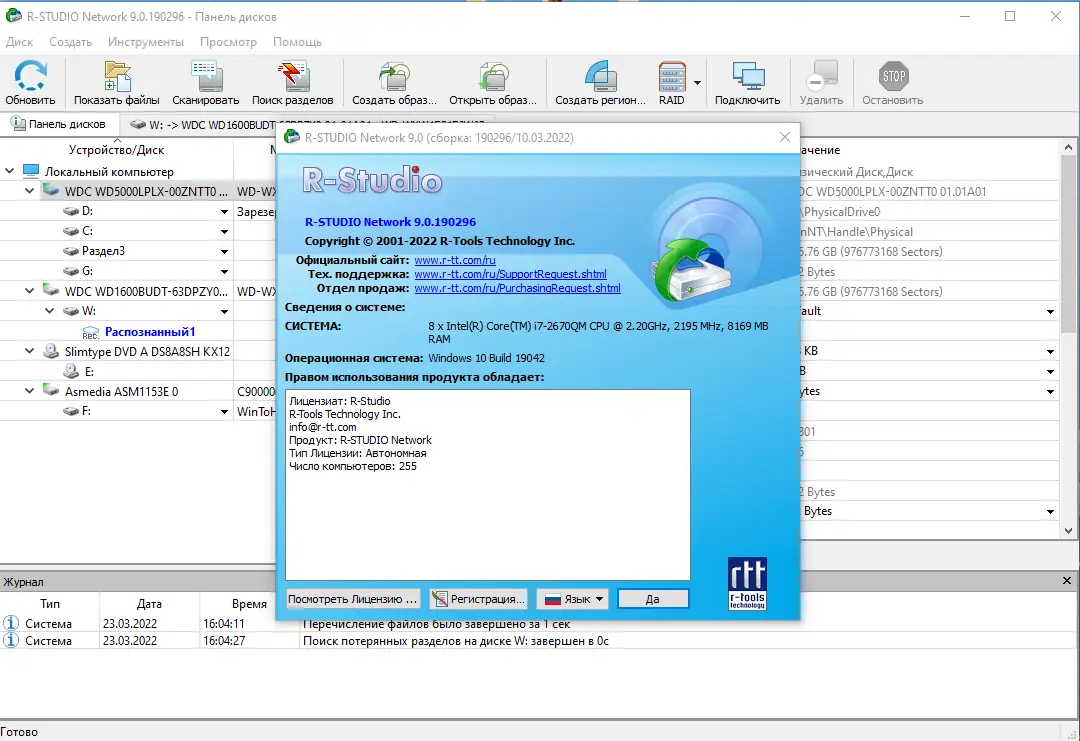Open the Язык language dropdown
The image size is (1080, 741).
coord(573,599)
